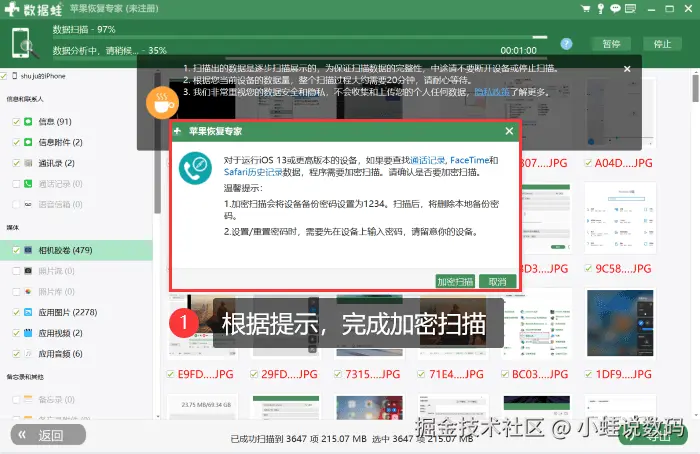Open the 通话记录 link in dialog
The image size is (700, 454).
point(427,160)
